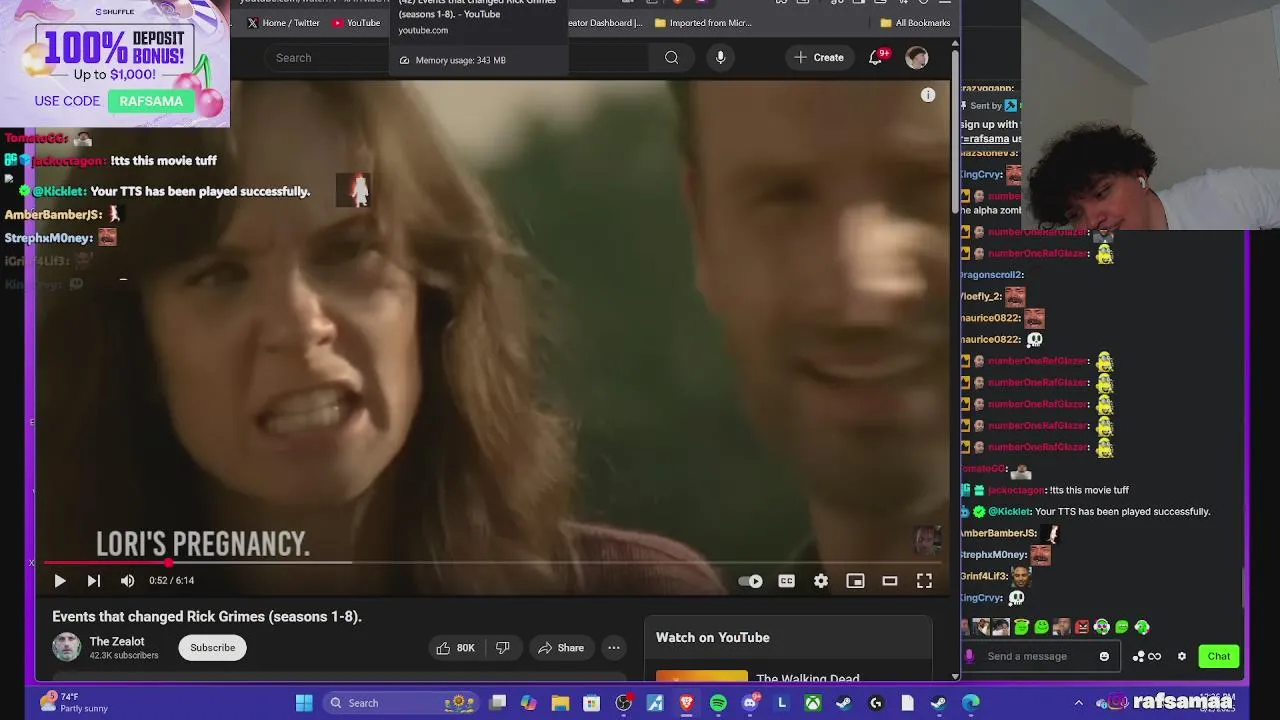Open Discord from taskbar
1280x720 pixels.
pyautogui.click(x=750, y=703)
